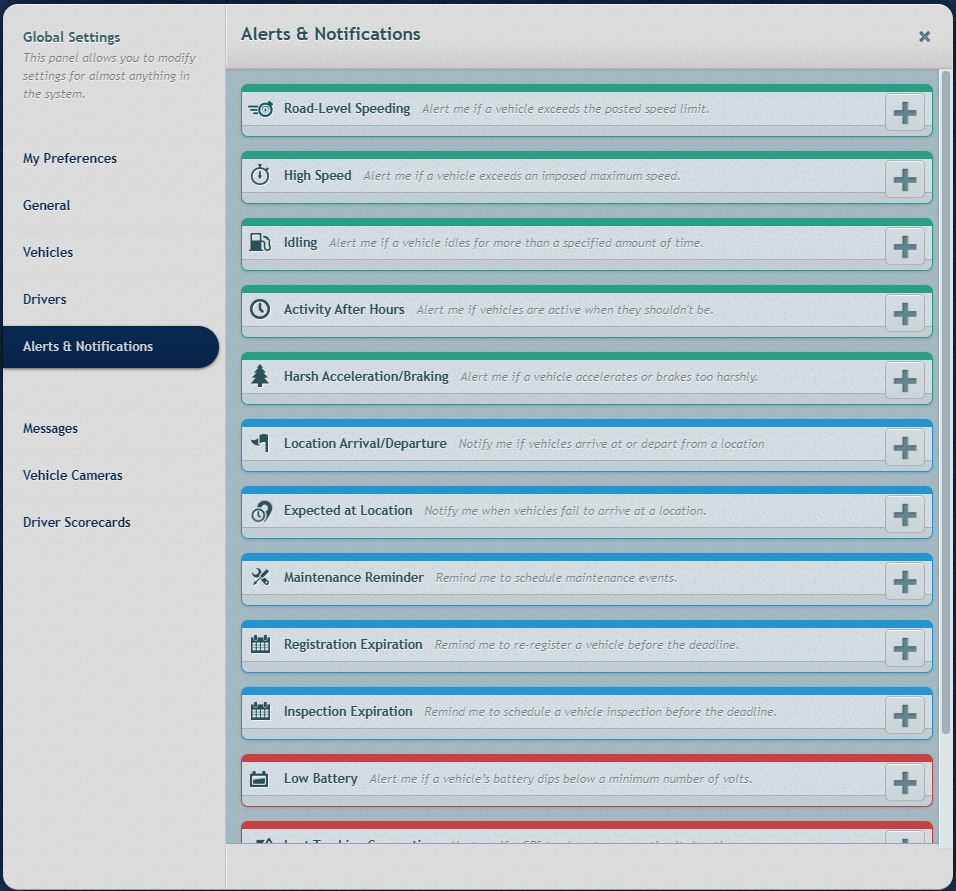This screenshot has width=956, height=891.
Task: Click the Idling fuel pump icon
Action: point(260,243)
